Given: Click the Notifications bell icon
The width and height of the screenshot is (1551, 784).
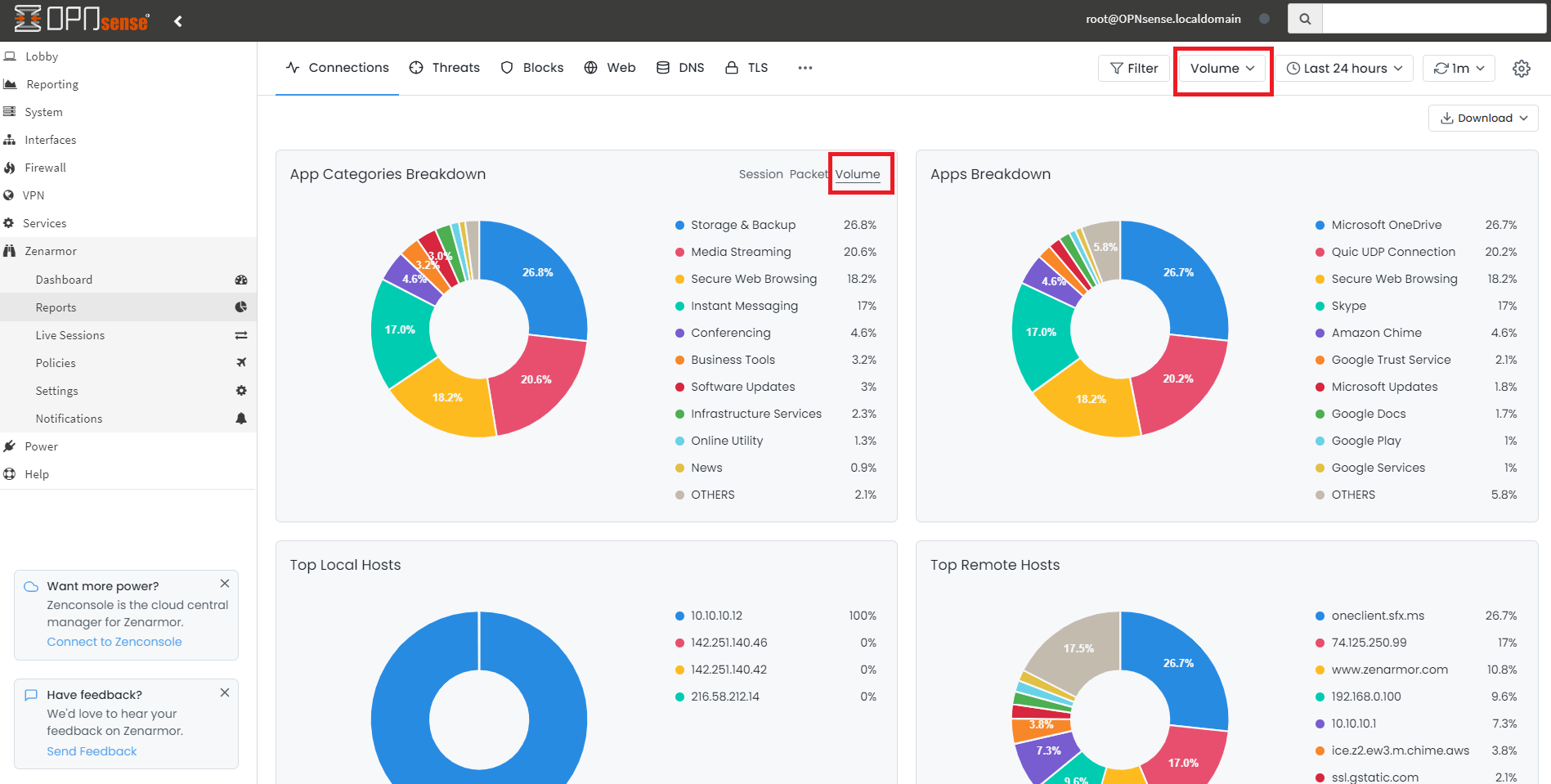Looking at the screenshot, I should [x=241, y=419].
